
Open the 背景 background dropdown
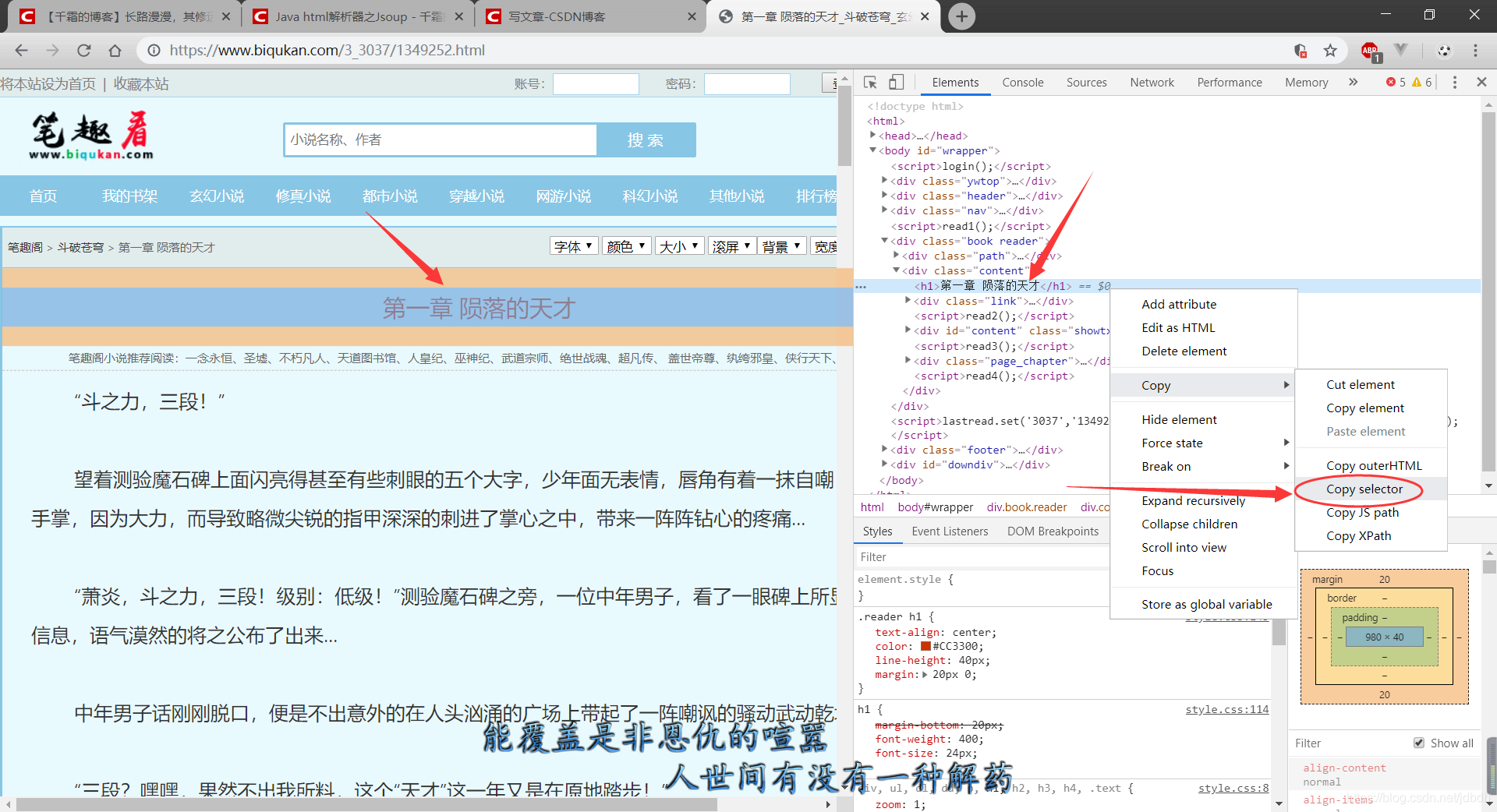point(782,246)
